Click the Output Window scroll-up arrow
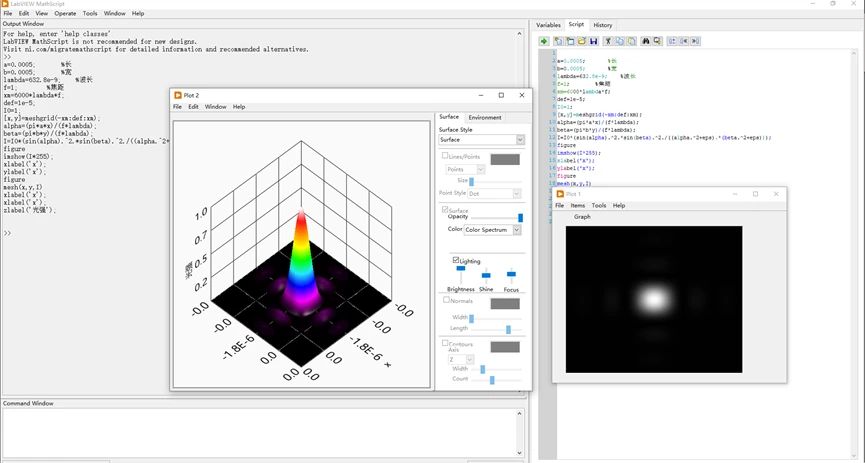 (519, 34)
